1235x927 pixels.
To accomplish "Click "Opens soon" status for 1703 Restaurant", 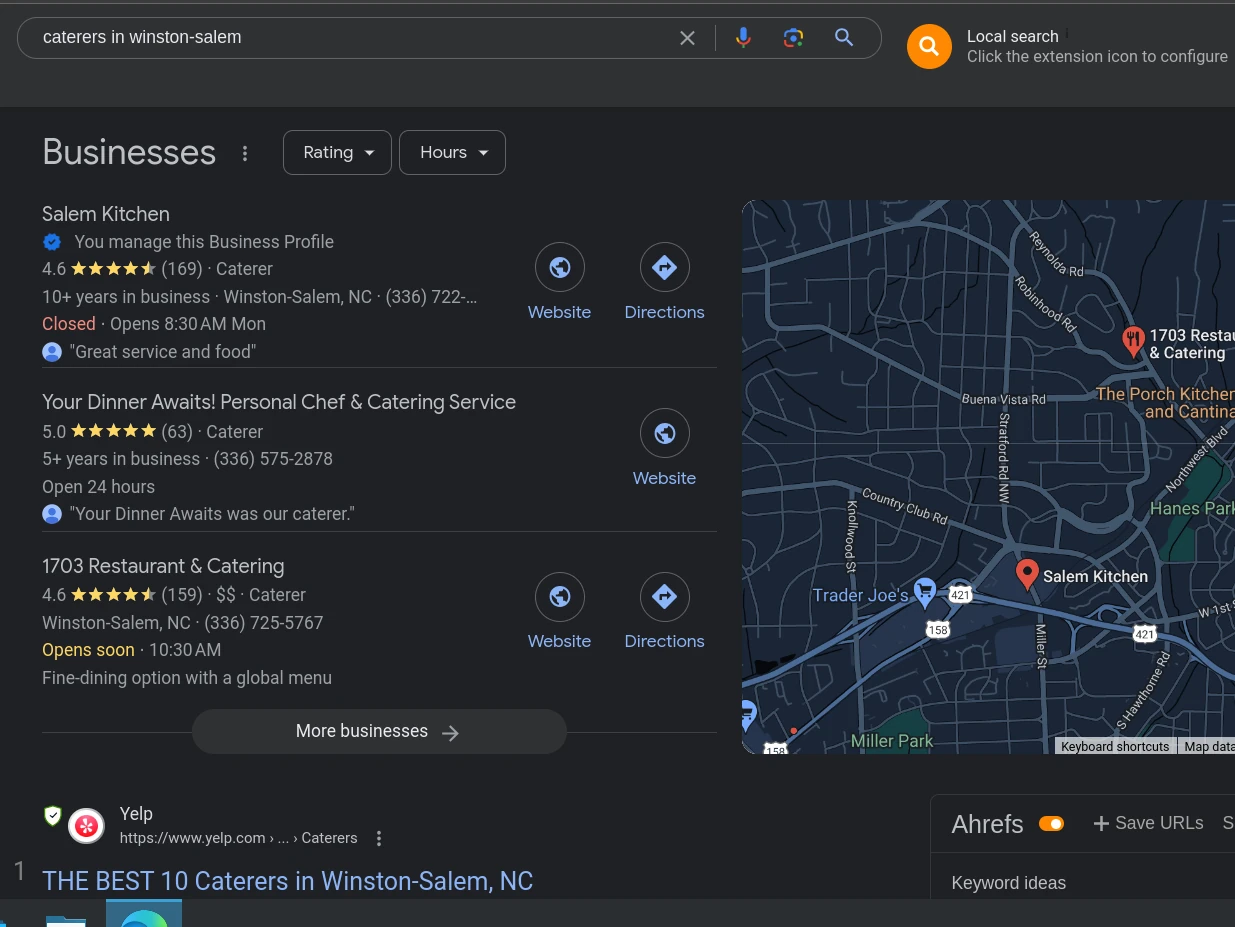I will pyautogui.click(x=88, y=650).
